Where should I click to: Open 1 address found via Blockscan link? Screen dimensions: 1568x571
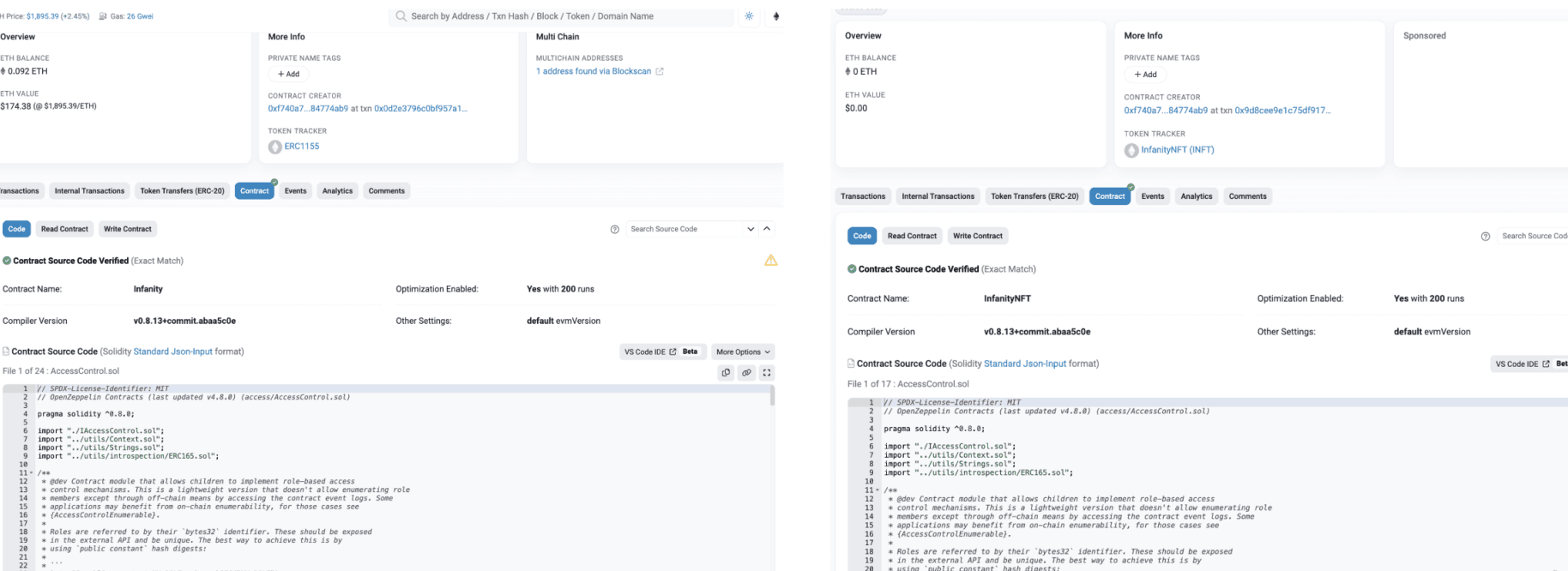click(x=594, y=71)
